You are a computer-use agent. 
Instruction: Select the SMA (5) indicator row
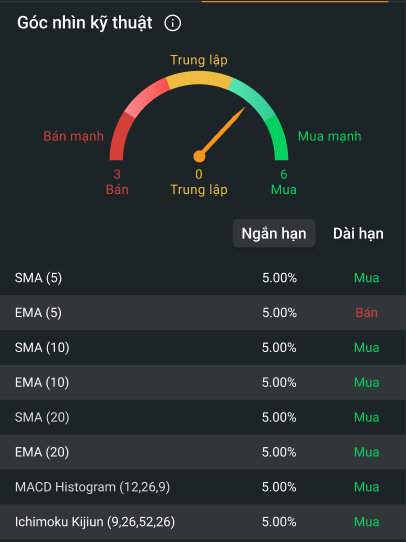pos(203,278)
